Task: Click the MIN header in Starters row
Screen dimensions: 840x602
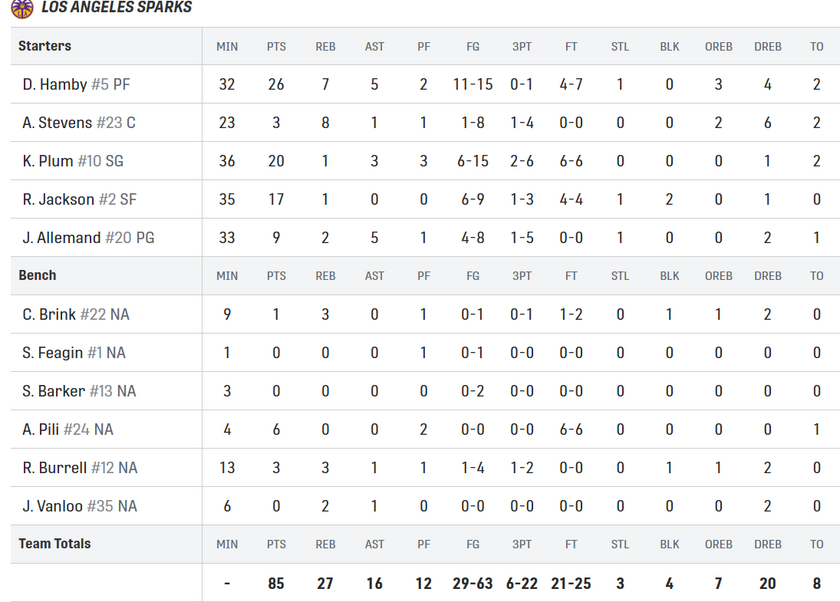Action: (x=227, y=47)
